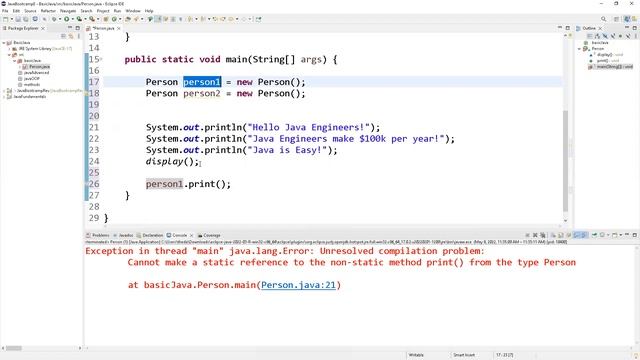This screenshot has width=640, height=360.
Task: Click the Collapse All icon in Package Explorer
Action: pos(63,36)
